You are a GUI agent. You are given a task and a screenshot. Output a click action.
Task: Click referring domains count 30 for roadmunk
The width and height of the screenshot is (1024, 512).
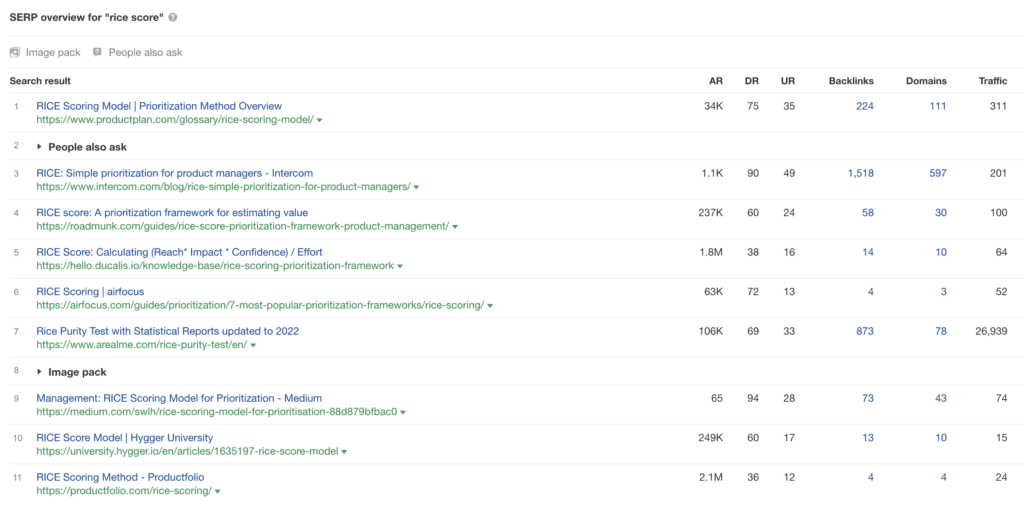940,213
